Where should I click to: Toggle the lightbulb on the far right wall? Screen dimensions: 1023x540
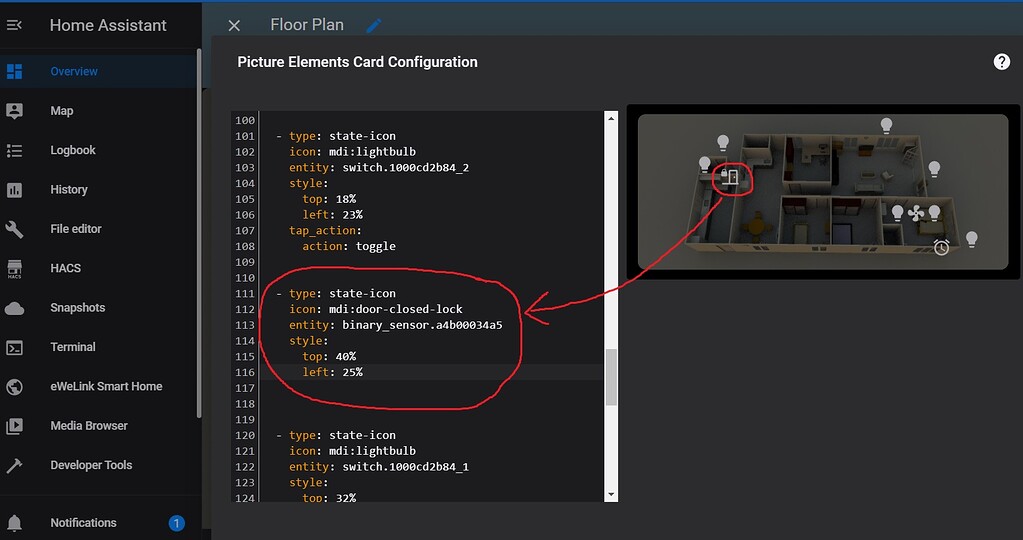coord(934,169)
